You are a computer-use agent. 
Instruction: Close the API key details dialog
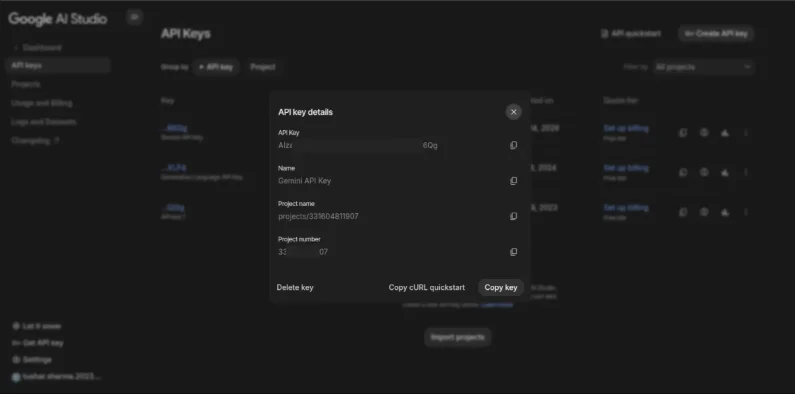click(513, 112)
